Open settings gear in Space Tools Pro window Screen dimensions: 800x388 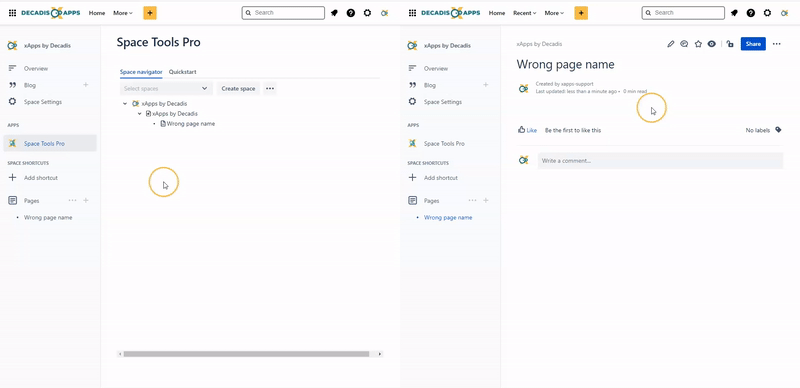367,13
